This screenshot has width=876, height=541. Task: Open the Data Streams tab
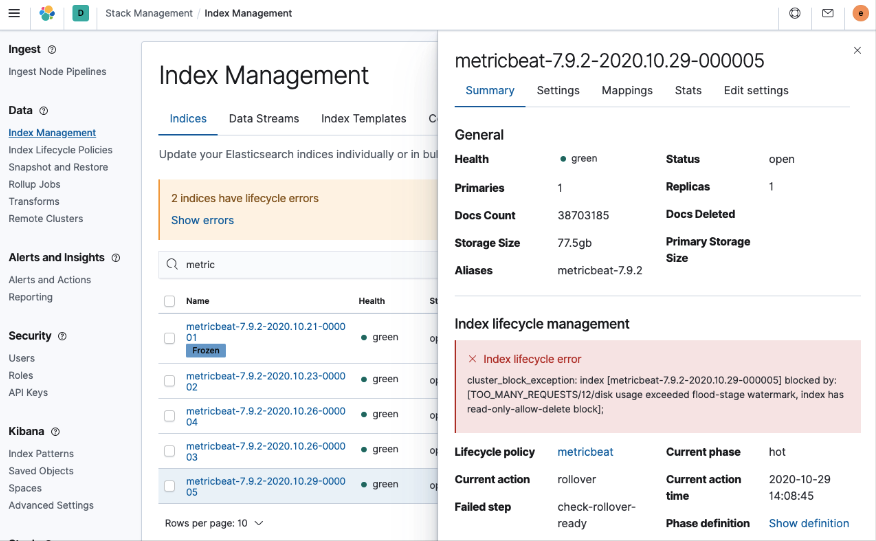click(264, 118)
